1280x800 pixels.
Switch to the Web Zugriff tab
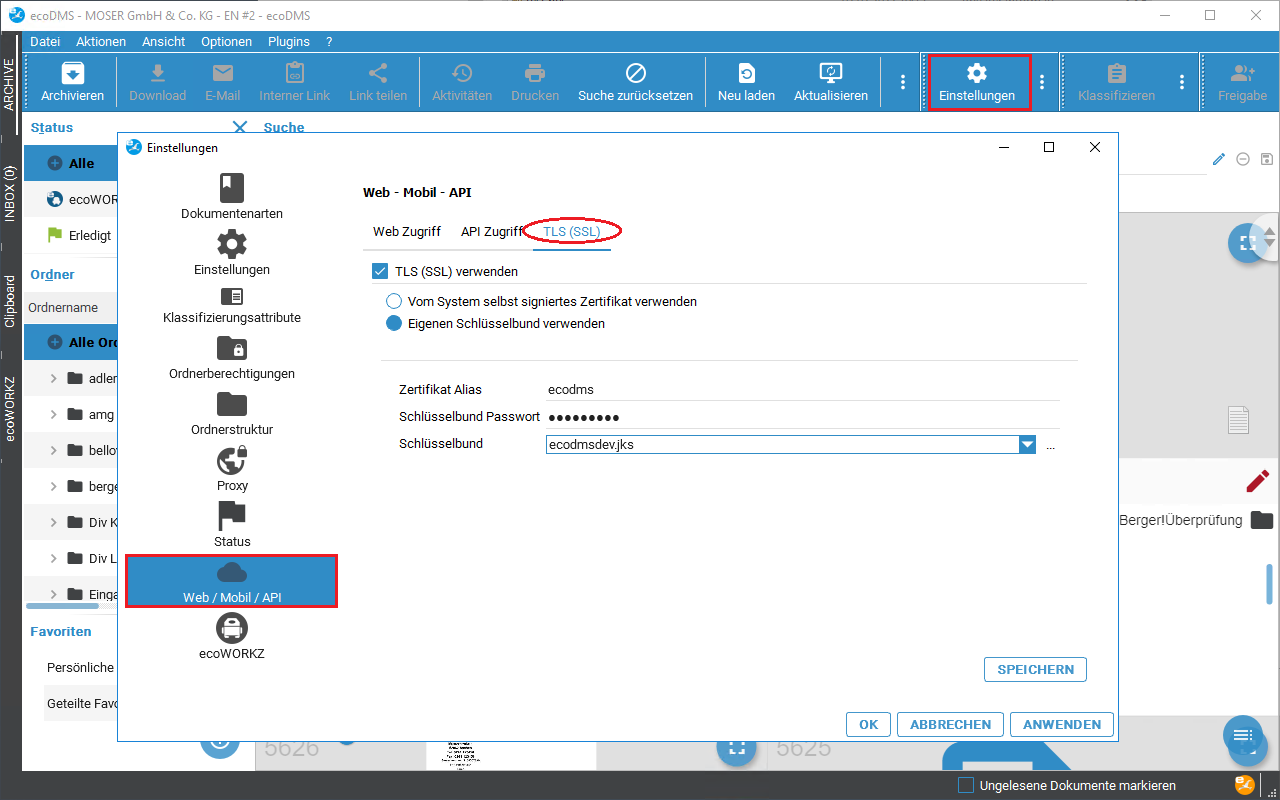pyautogui.click(x=407, y=232)
